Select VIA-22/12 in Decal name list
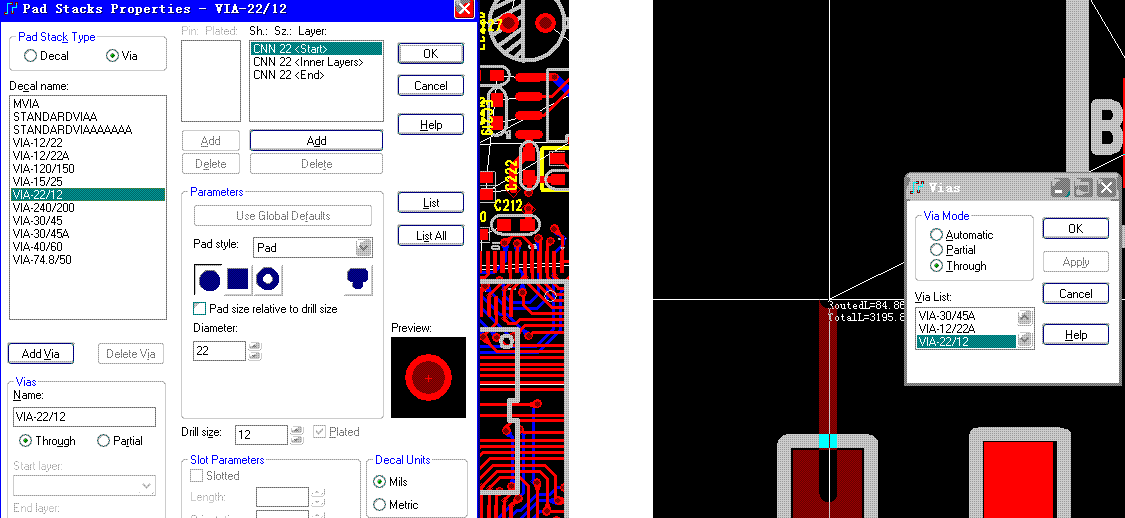 pyautogui.click(x=88, y=194)
